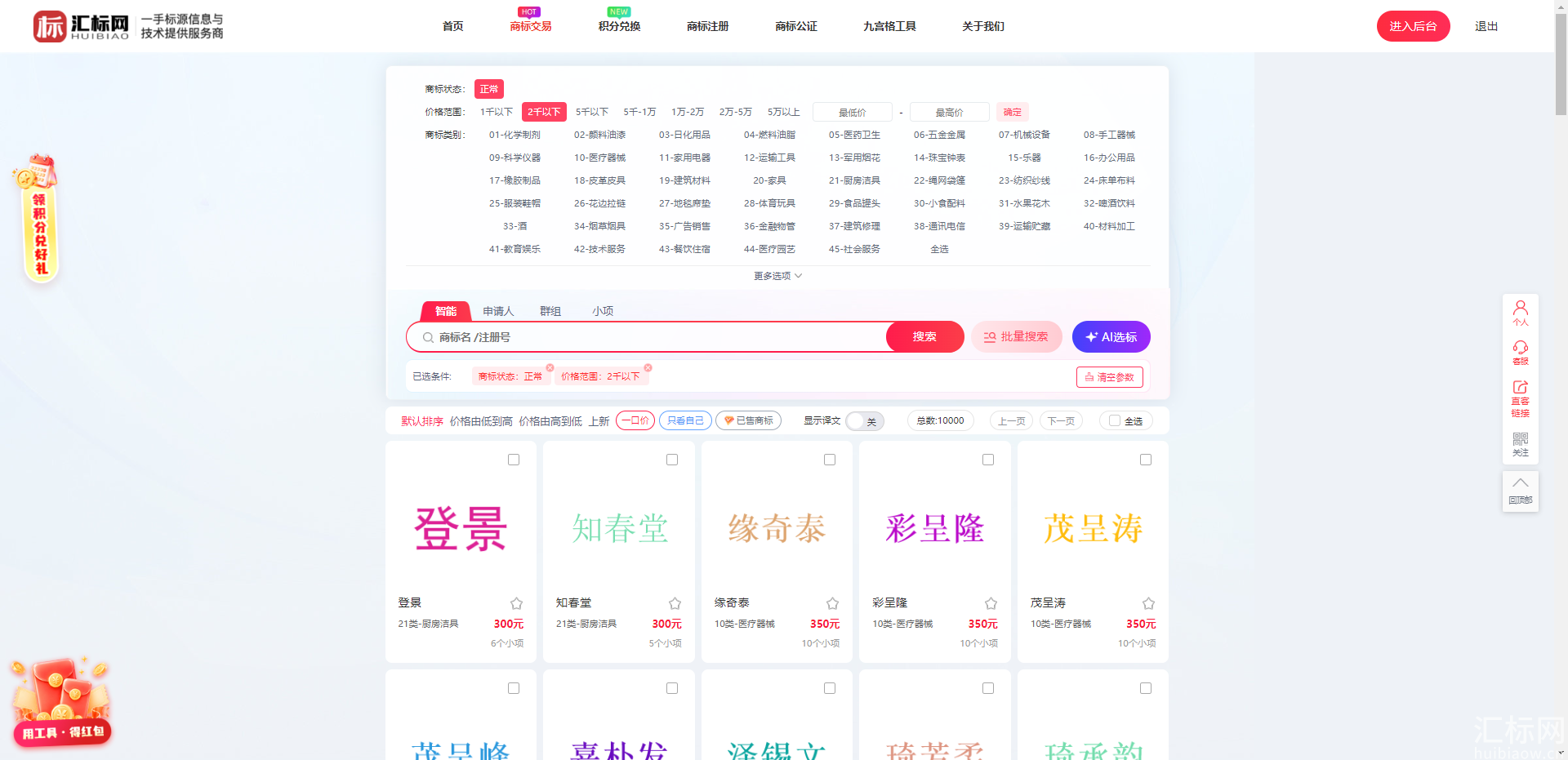
Task: Click the 直客链接 share link icon
Action: pos(1520,398)
